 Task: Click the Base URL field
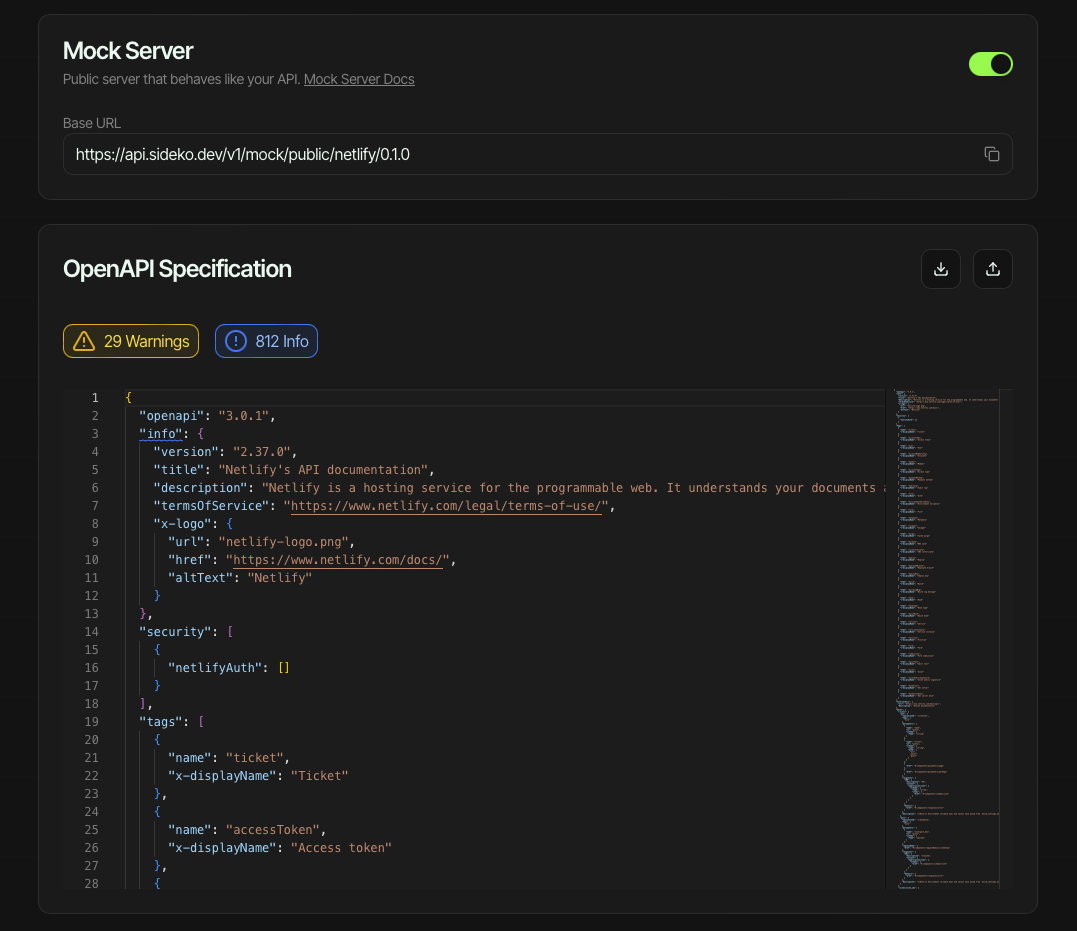pyautogui.click(x=537, y=154)
